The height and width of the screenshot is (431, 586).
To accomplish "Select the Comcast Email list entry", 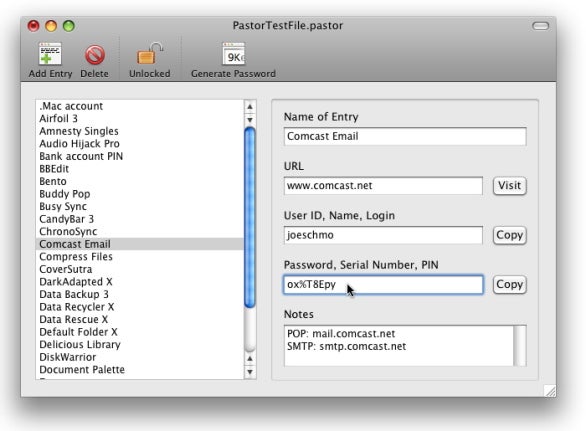I will [140, 244].
